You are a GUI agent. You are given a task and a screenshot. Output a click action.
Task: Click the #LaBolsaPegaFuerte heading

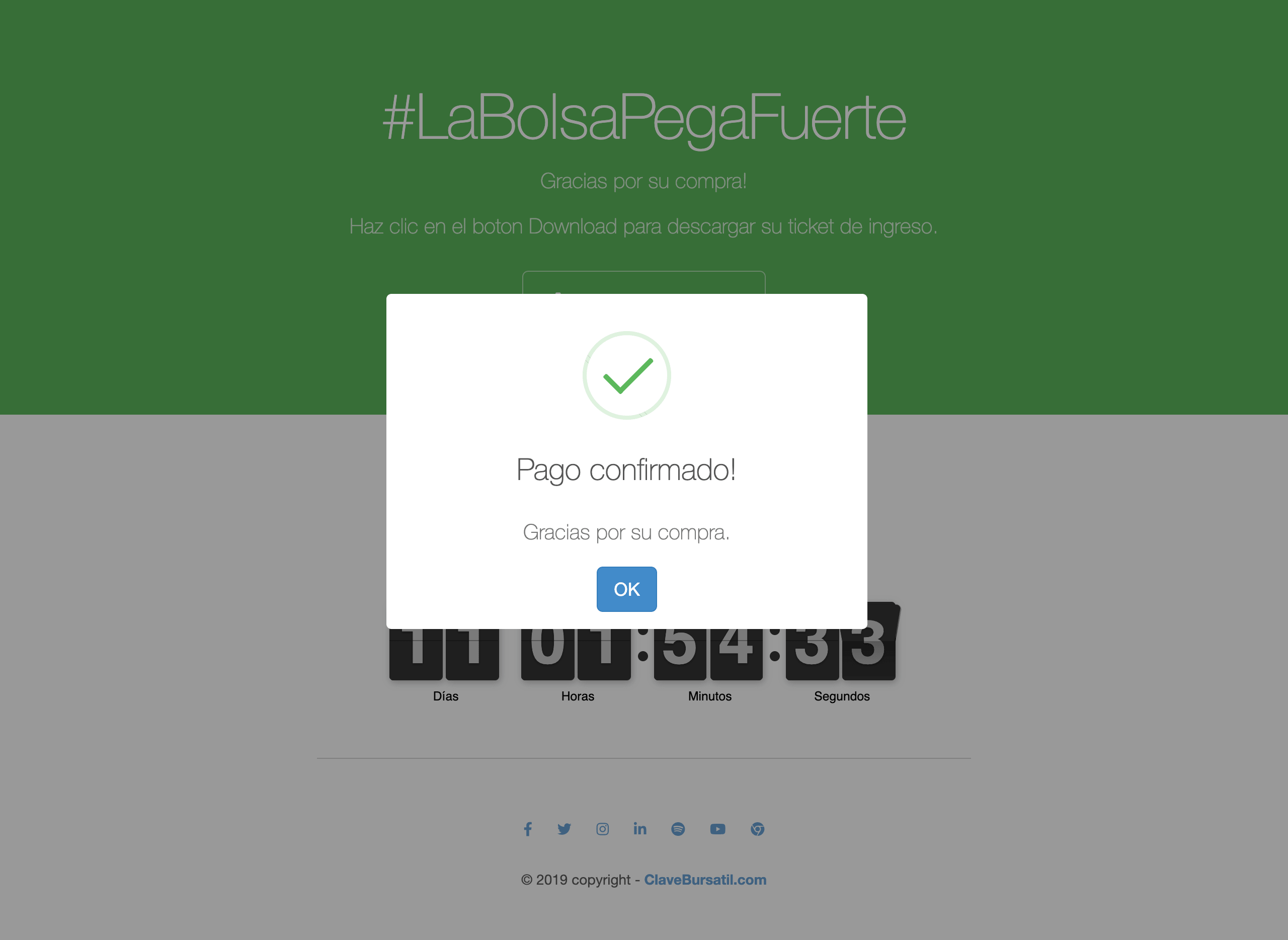[x=644, y=118]
